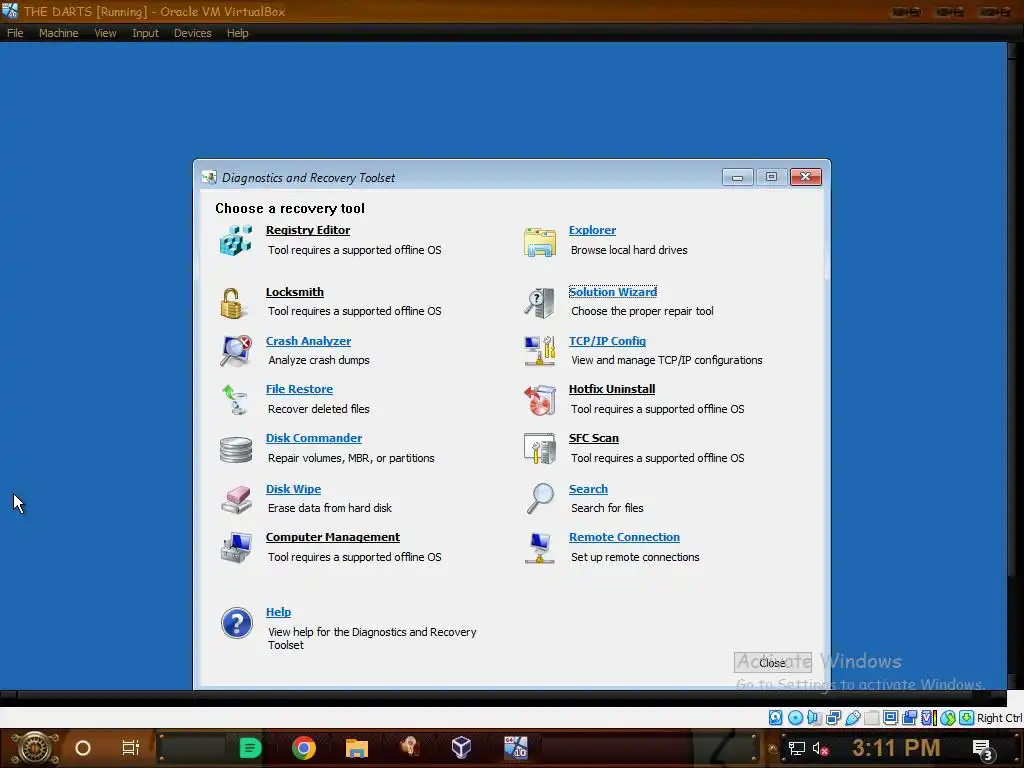Open the VirtualBox File menu
This screenshot has width=1024, height=768.
coord(15,33)
